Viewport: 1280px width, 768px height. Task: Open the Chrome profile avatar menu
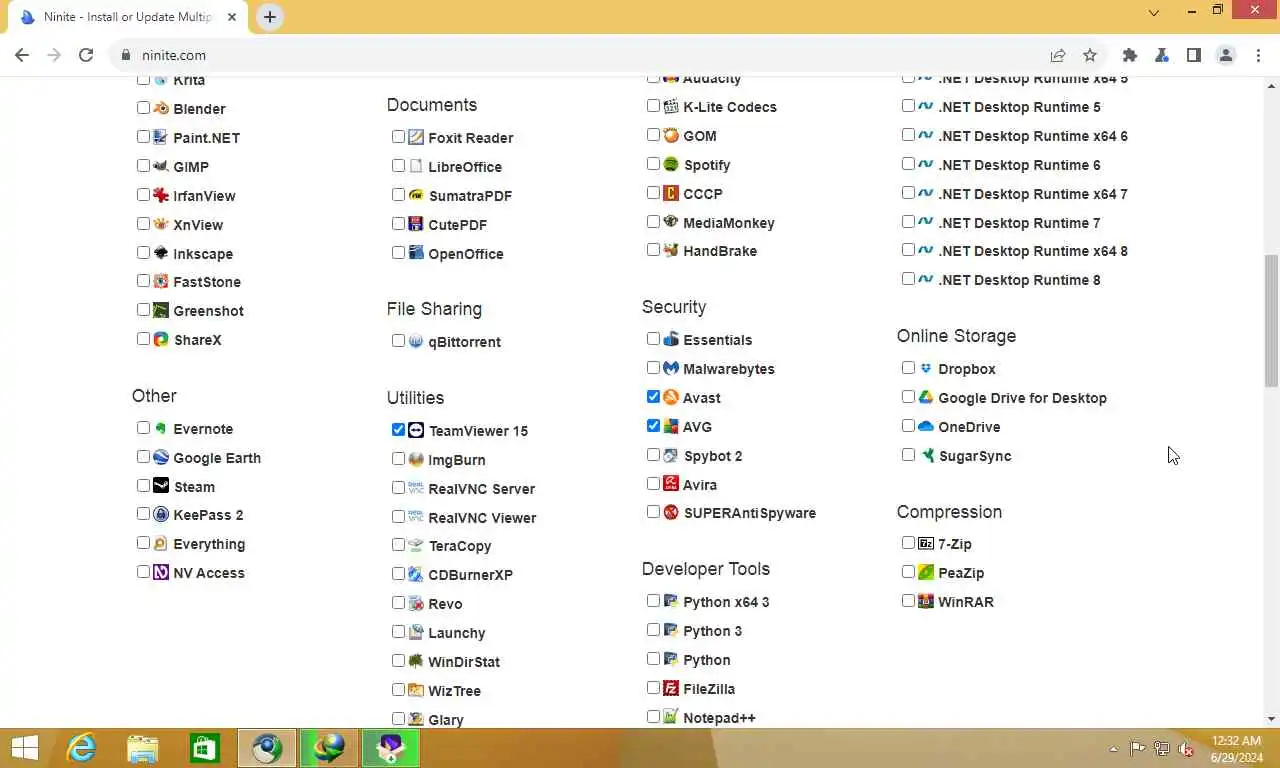(x=1226, y=55)
